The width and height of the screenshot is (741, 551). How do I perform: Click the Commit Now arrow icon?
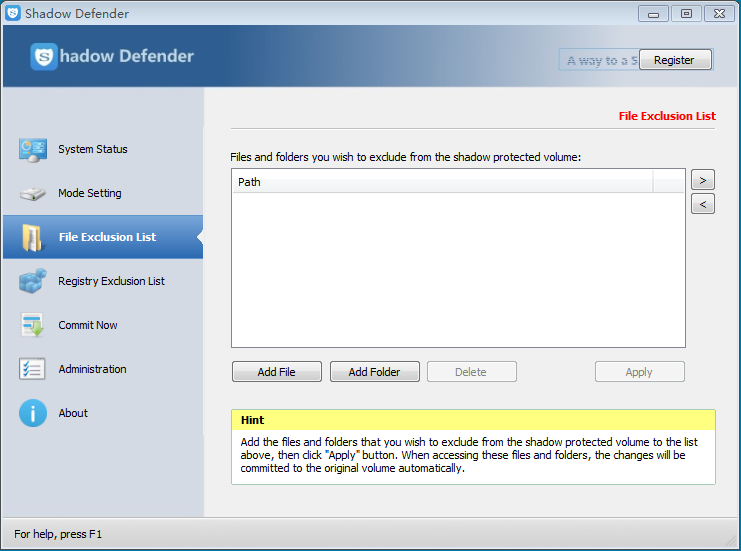(x=33, y=325)
